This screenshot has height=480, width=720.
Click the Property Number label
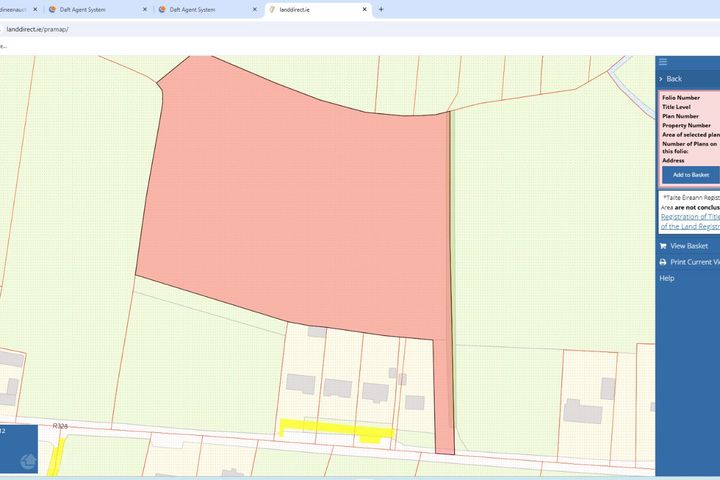pyautogui.click(x=686, y=125)
